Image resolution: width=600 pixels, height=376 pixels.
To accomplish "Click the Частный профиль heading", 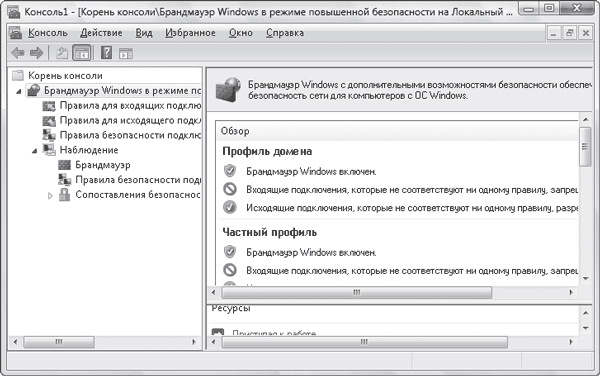I will 270,233.
